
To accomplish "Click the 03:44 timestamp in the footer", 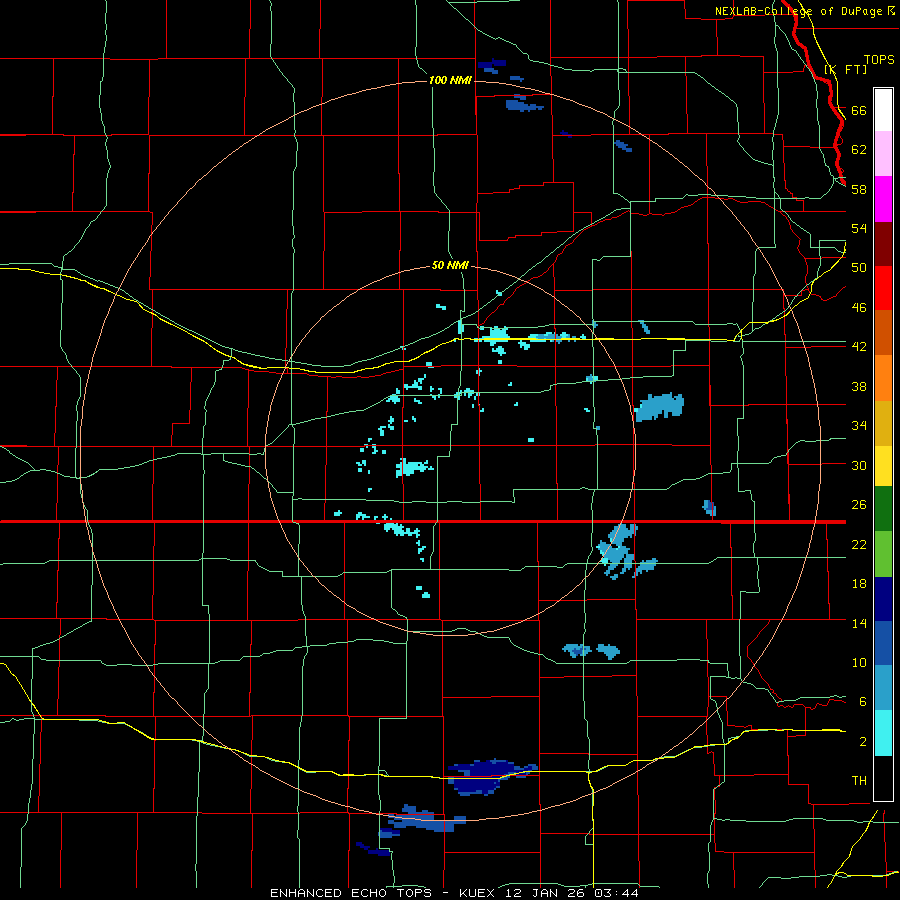I will point(616,893).
